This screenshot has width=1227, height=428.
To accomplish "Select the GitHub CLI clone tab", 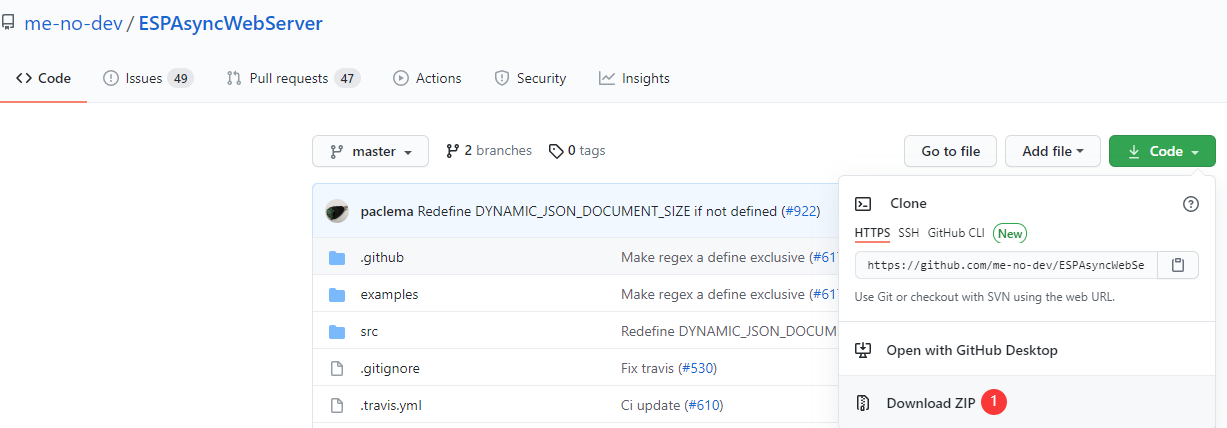I will [x=956, y=233].
